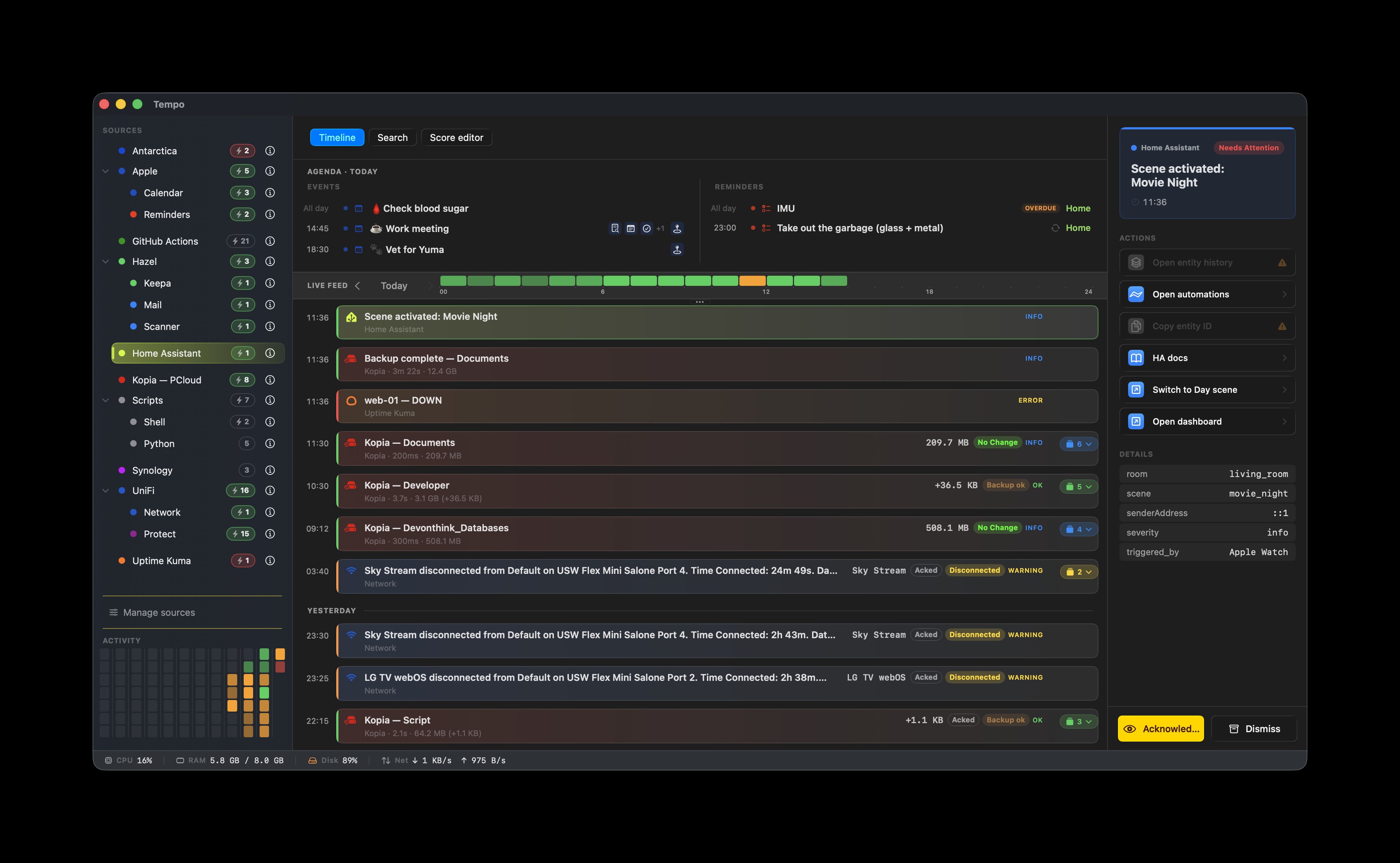Toggle the bolt 8 badge on Kopia — PCloud
The image size is (1400, 863).
(243, 379)
